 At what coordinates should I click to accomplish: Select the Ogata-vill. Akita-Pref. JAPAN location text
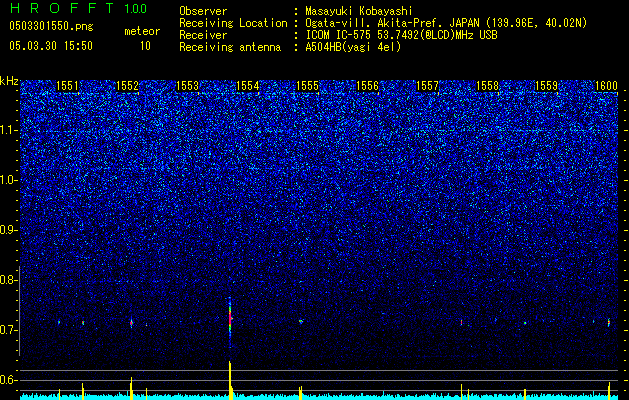(x=446, y=23)
